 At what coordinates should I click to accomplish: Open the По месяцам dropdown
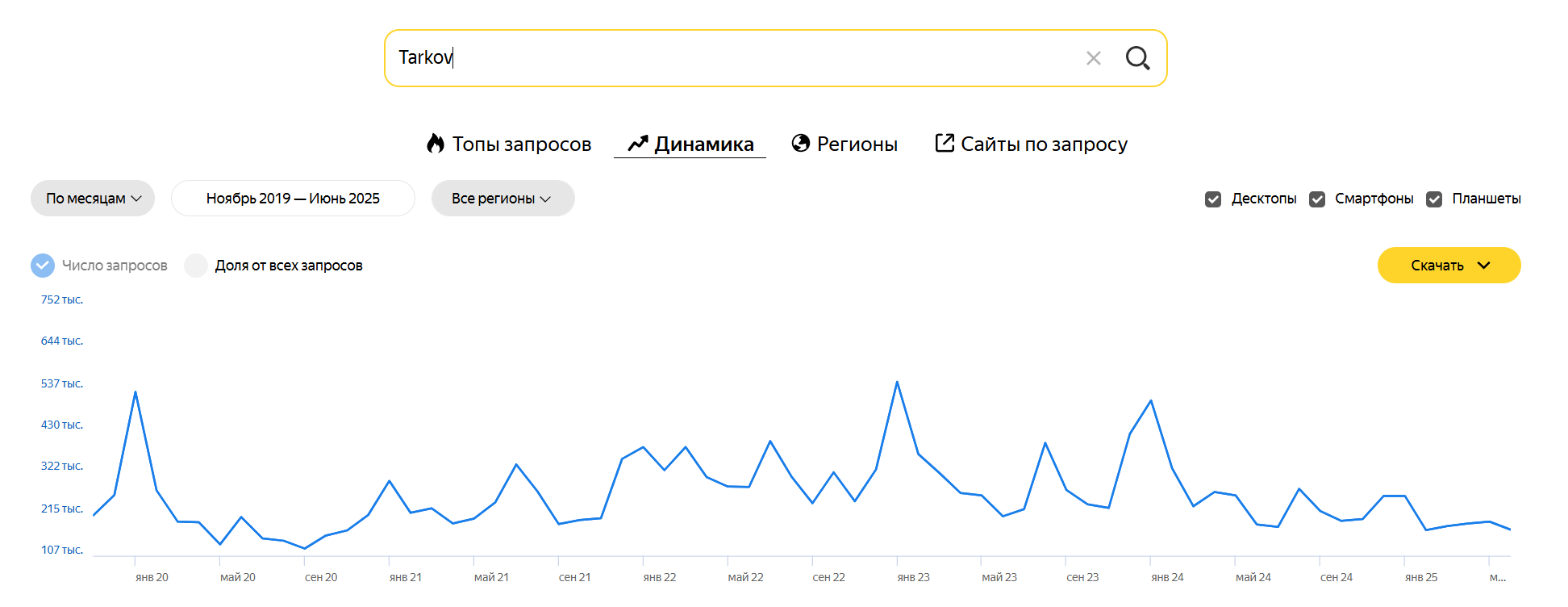tap(93, 199)
